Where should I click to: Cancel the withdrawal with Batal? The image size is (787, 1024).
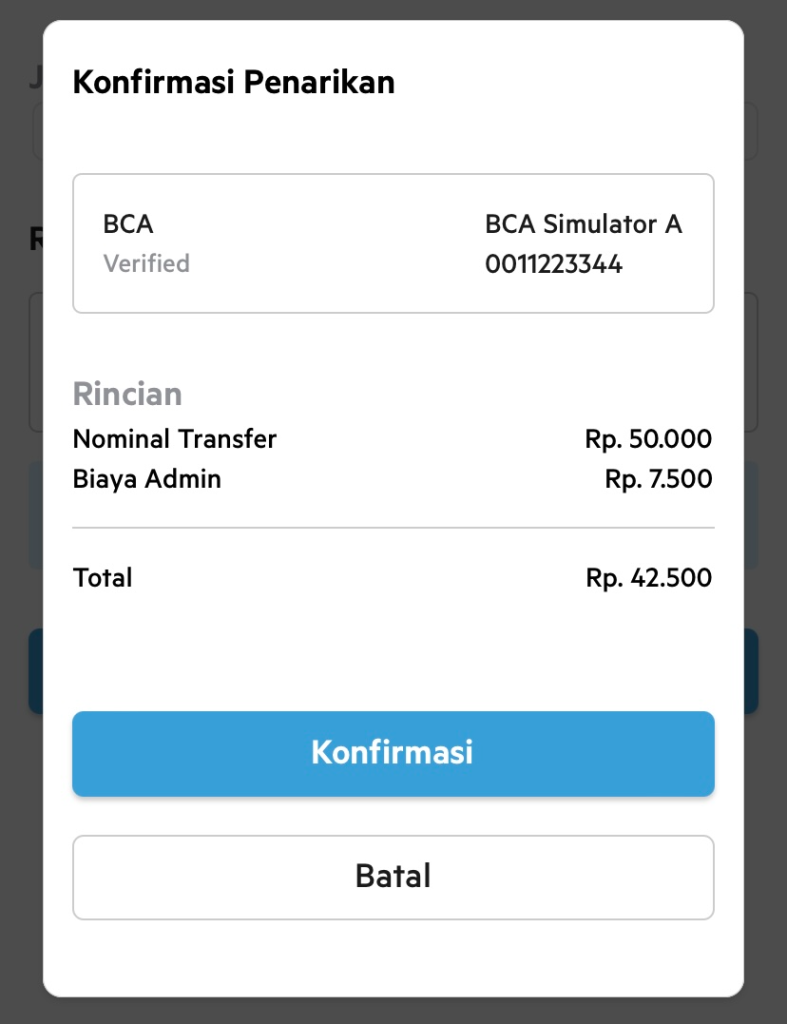393,877
